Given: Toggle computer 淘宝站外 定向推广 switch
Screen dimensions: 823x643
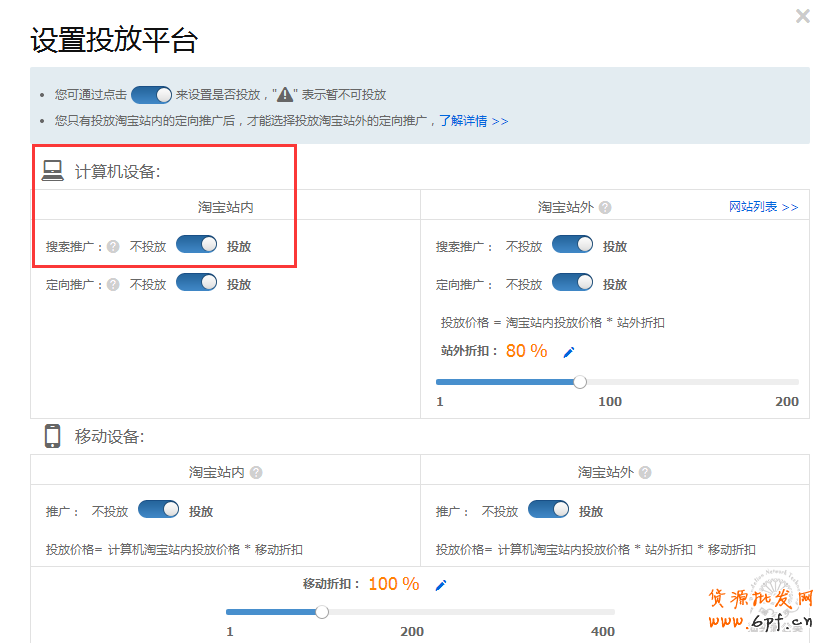Looking at the screenshot, I should point(572,283).
